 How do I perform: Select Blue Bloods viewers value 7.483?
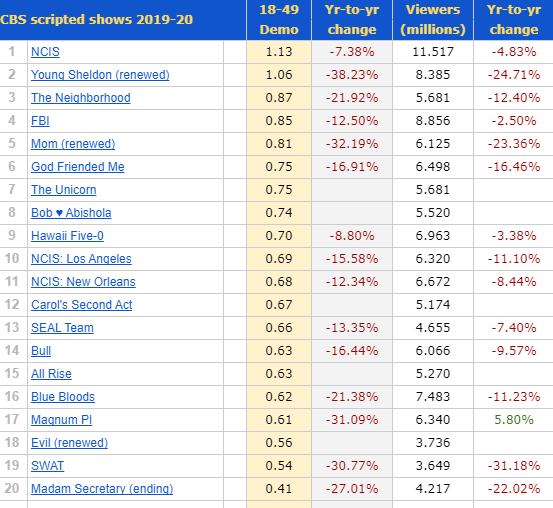pos(433,397)
